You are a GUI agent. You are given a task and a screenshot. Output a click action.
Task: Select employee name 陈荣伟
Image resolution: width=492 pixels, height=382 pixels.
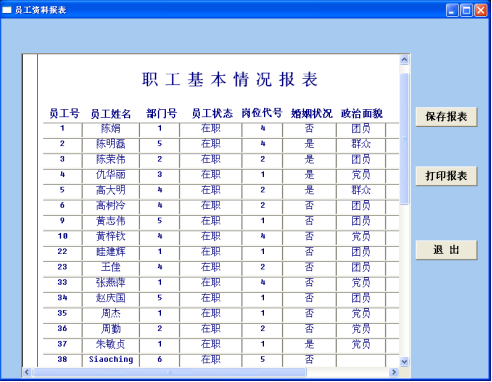111,159
